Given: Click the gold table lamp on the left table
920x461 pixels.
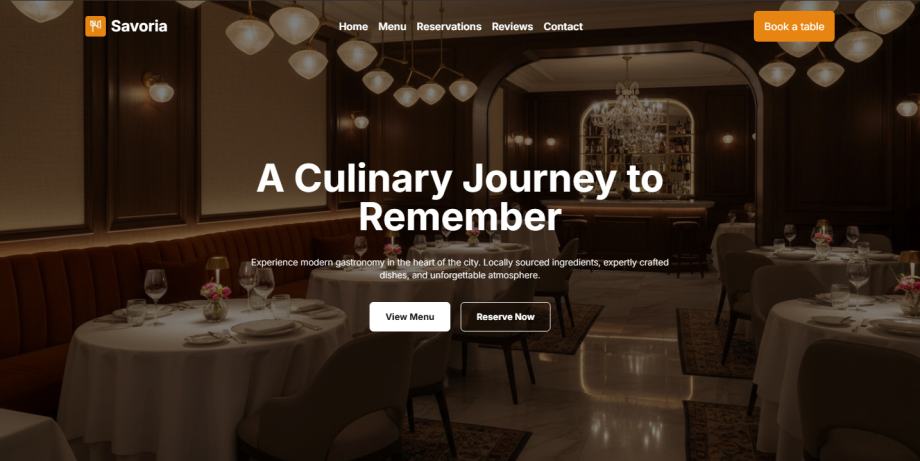Looking at the screenshot, I should 217,269.
